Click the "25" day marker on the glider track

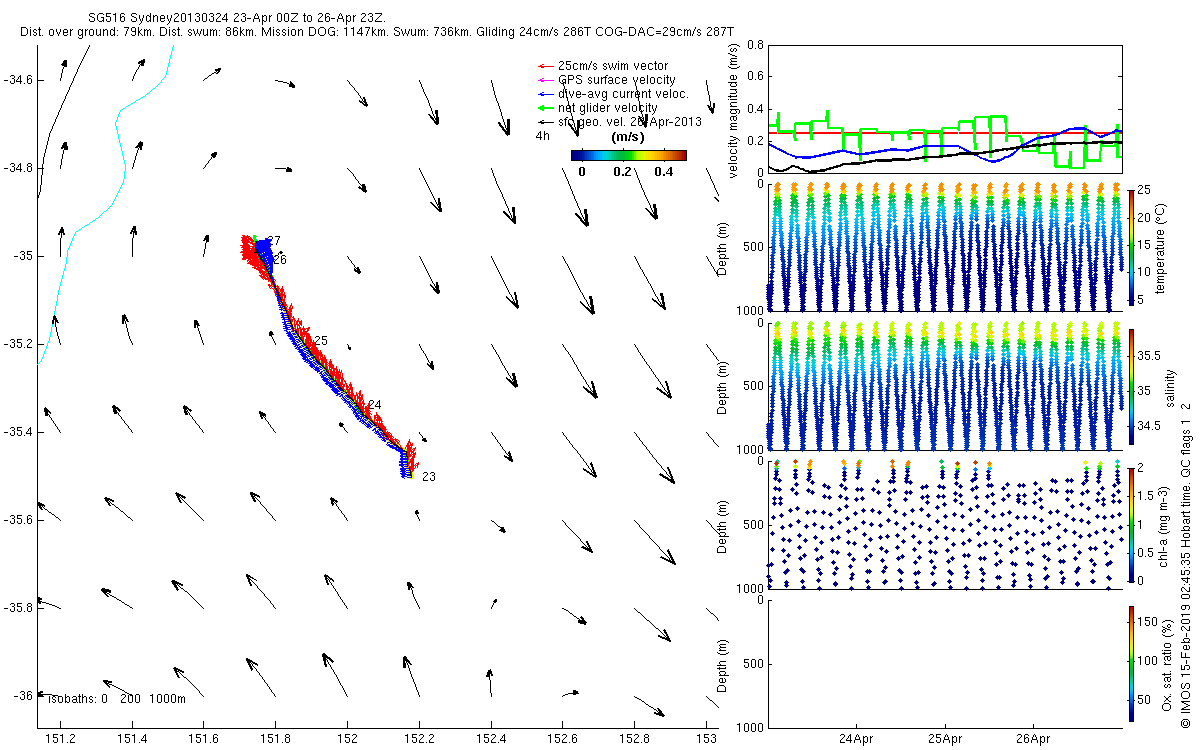coord(321,341)
